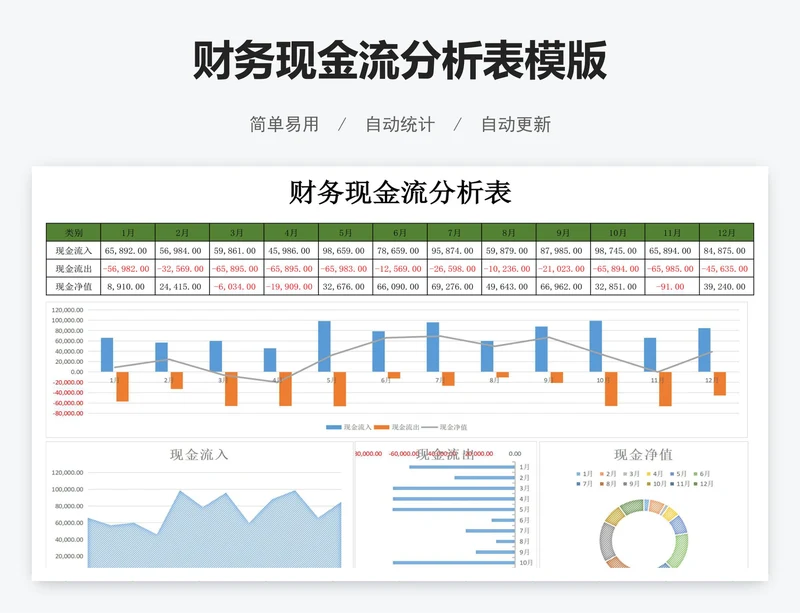Click the 财务现金流分析表 sheet title

click(x=400, y=193)
